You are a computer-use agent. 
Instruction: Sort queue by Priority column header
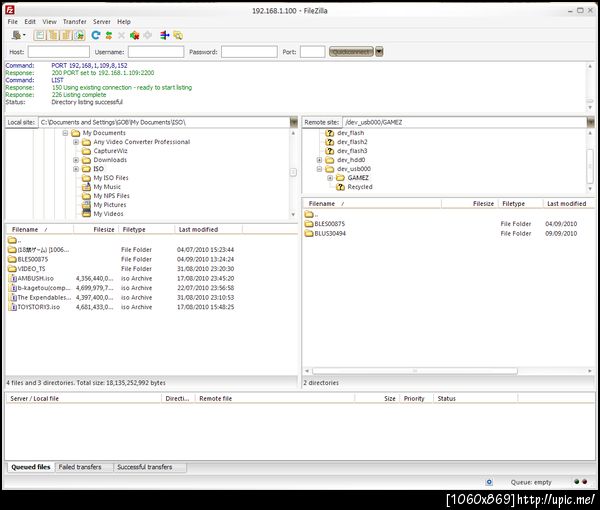pos(416,399)
